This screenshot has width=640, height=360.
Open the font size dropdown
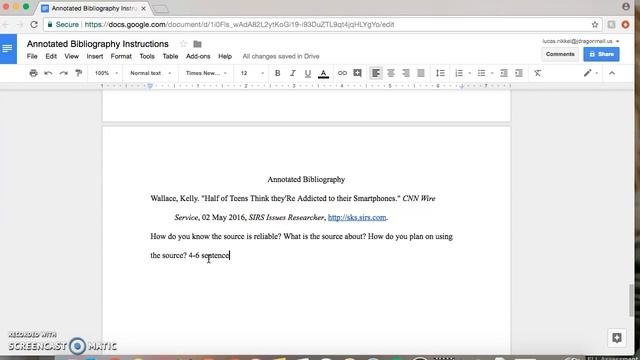pyautogui.click(x=252, y=73)
